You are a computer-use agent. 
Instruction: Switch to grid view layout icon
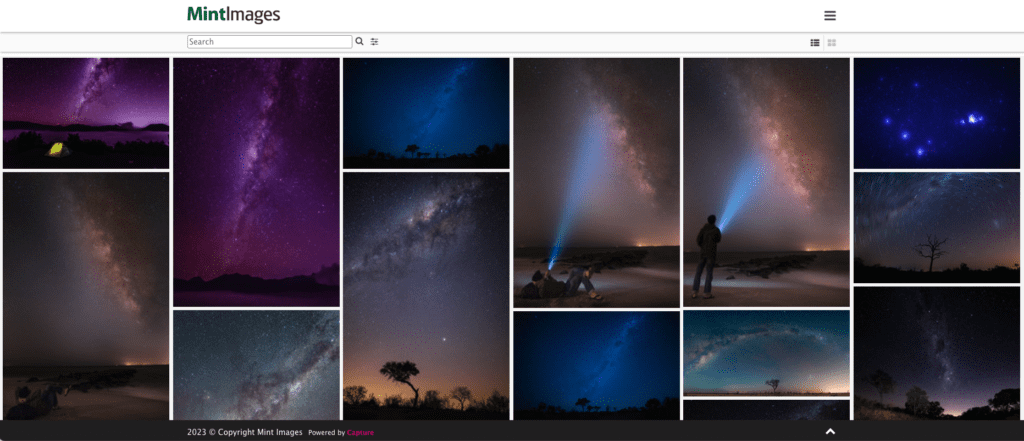(x=831, y=42)
